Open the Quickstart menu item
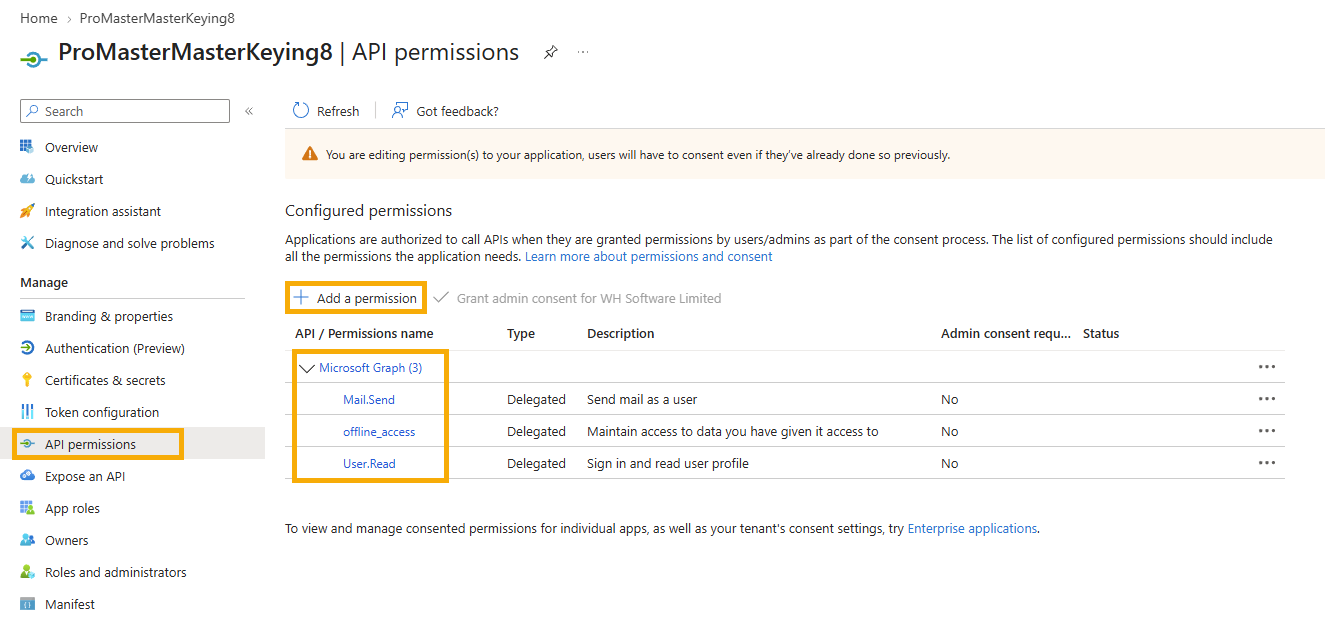 tap(74, 179)
